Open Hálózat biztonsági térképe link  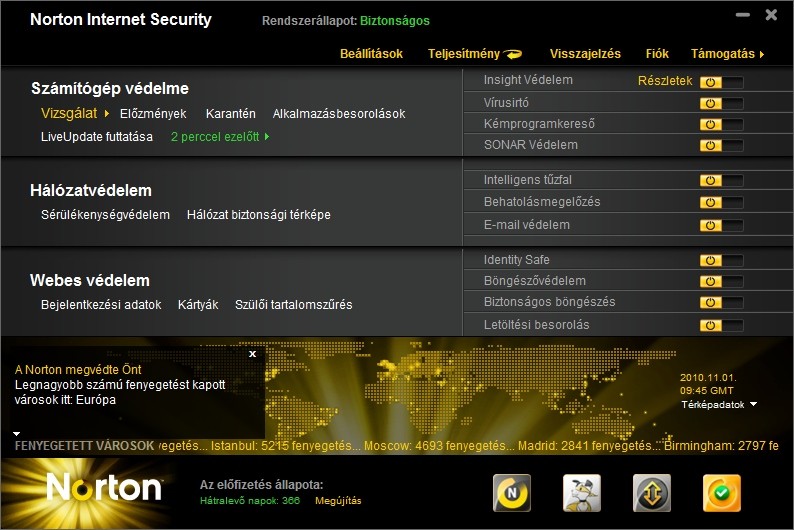[258, 215]
